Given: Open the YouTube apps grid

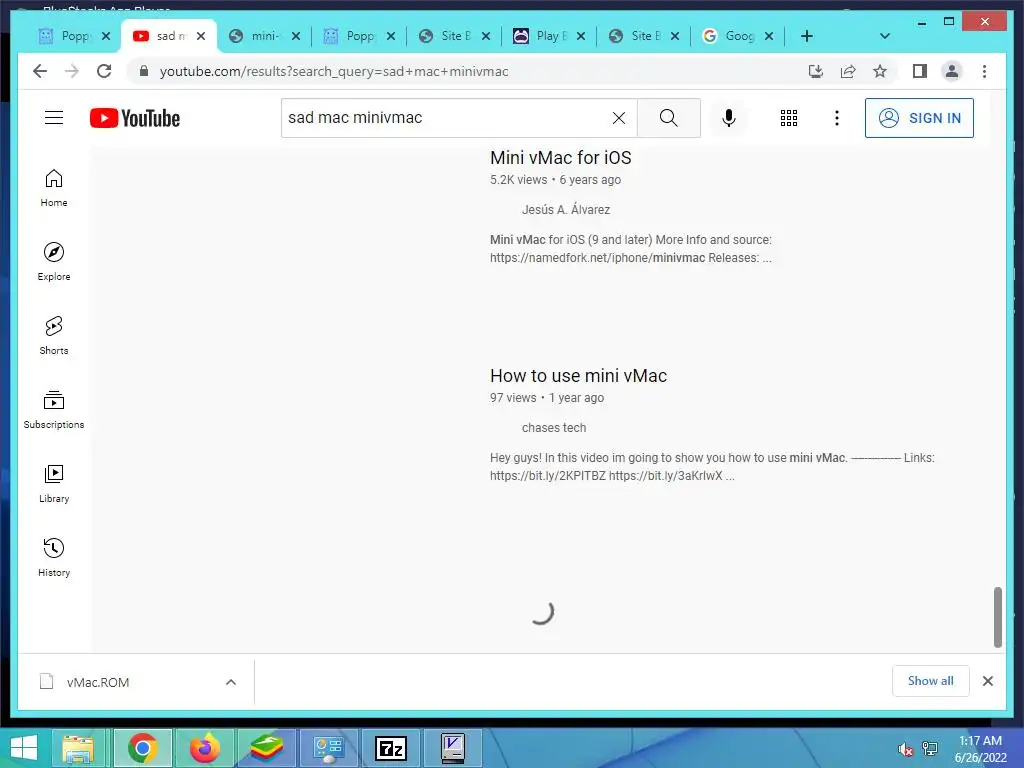Looking at the screenshot, I should 789,118.
